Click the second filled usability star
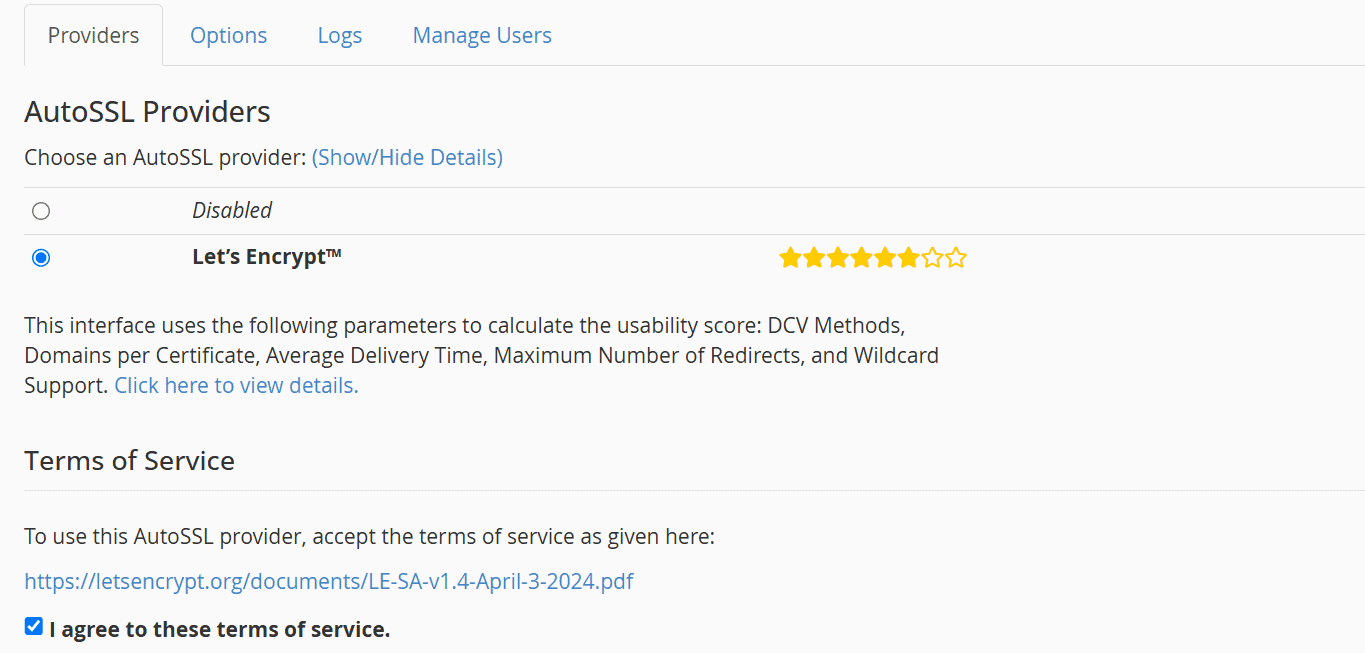1365x653 pixels. click(813, 258)
